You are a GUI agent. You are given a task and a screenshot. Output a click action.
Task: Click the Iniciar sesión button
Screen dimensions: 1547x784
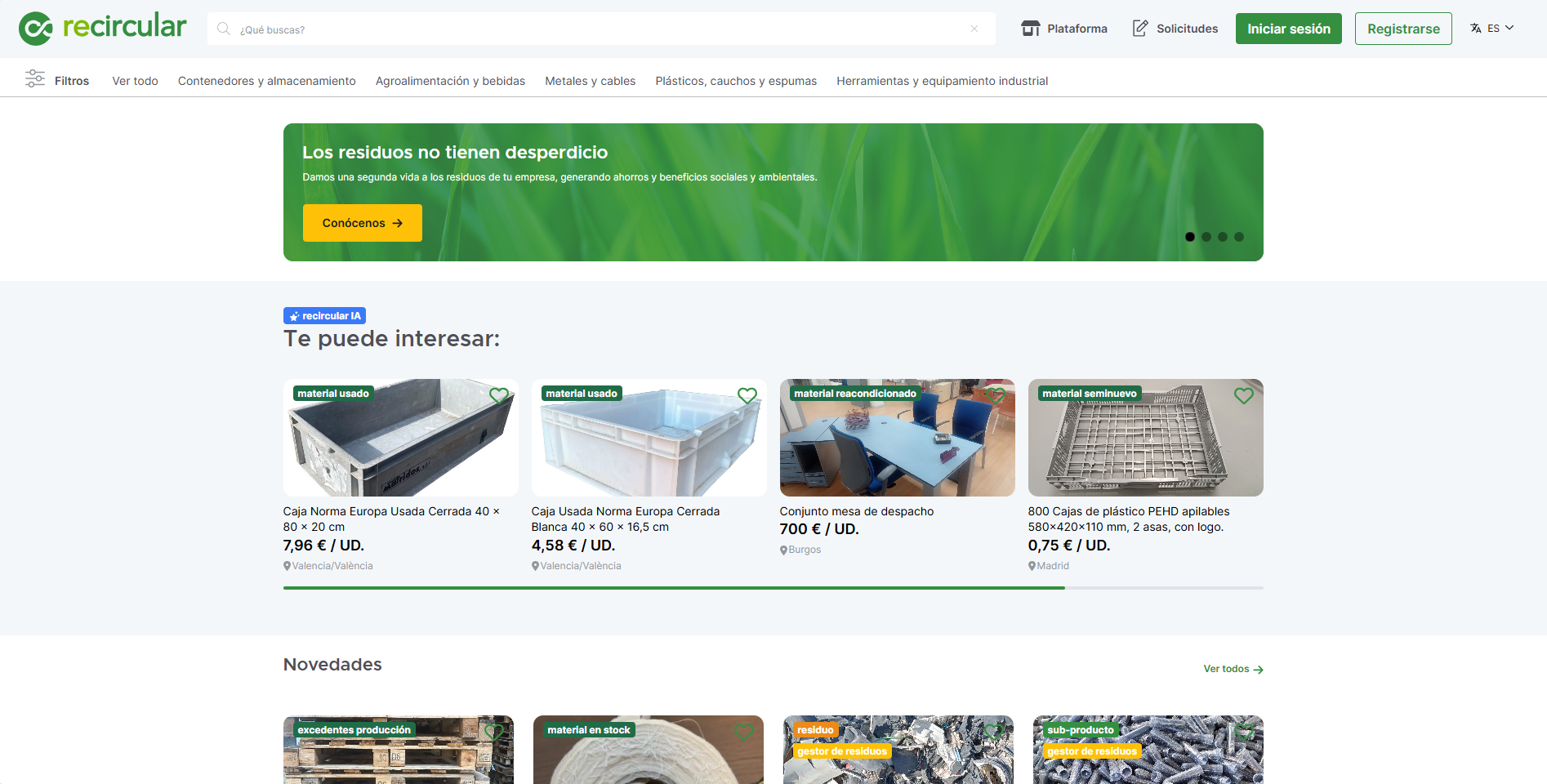click(1288, 29)
